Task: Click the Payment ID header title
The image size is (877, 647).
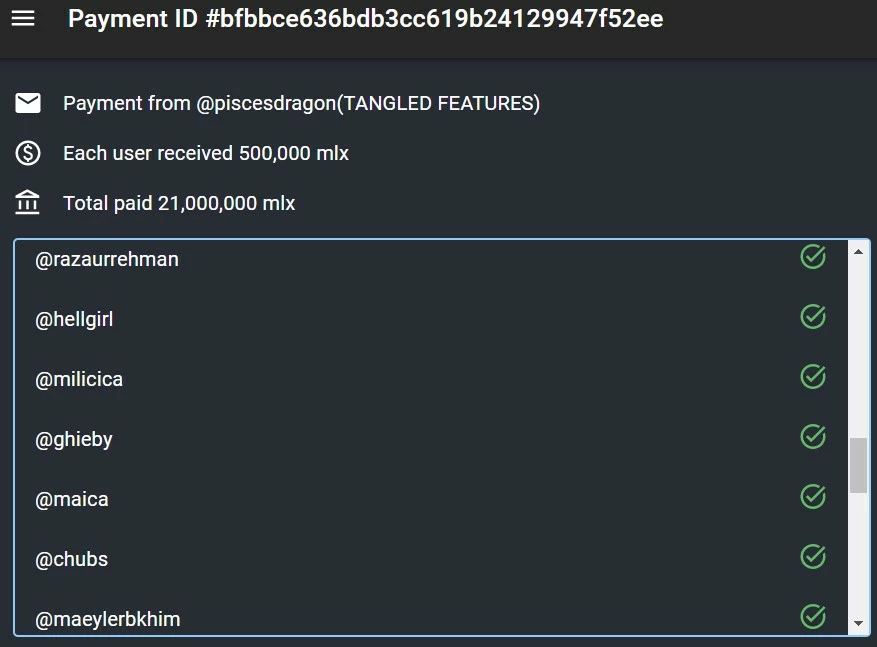Action: point(365,18)
